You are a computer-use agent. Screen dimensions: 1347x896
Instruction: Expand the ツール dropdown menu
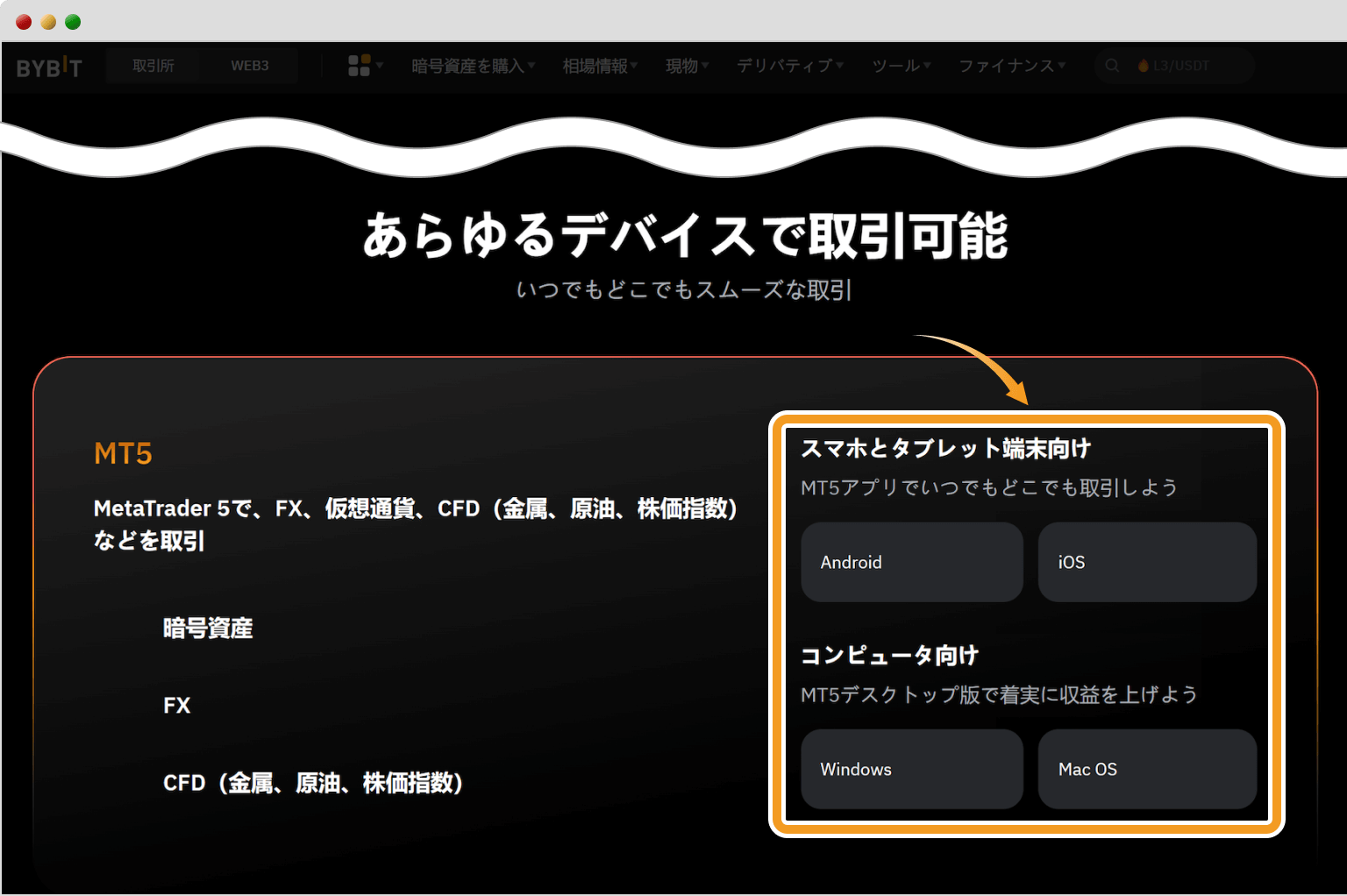pos(902,66)
